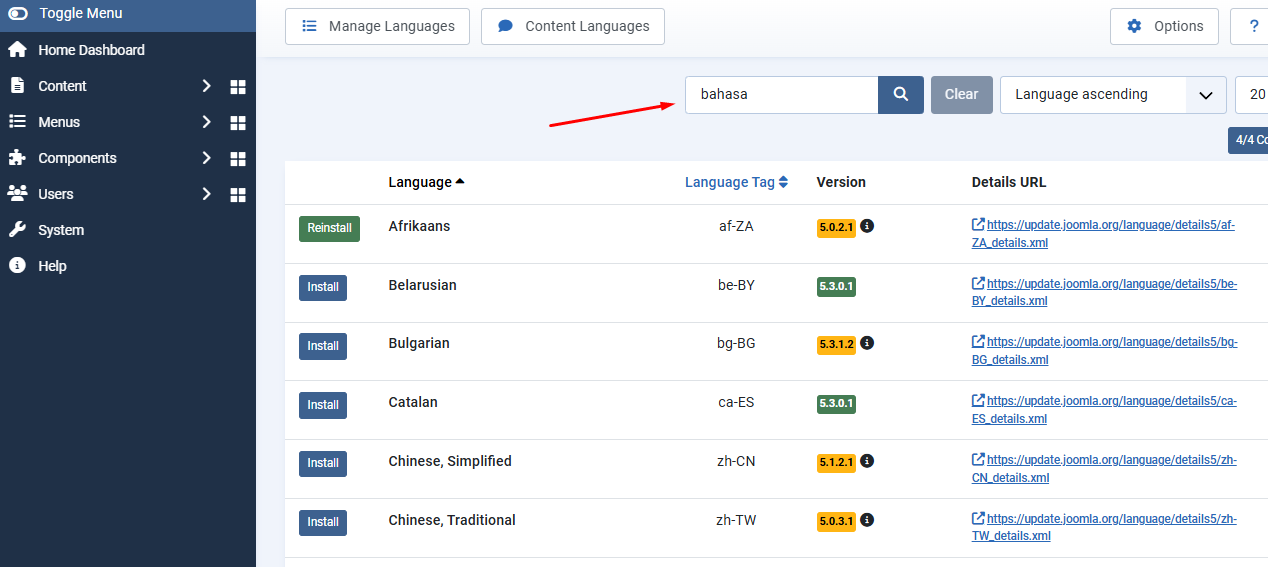
Task: Open Users dashboard grid icon
Action: [x=238, y=195]
